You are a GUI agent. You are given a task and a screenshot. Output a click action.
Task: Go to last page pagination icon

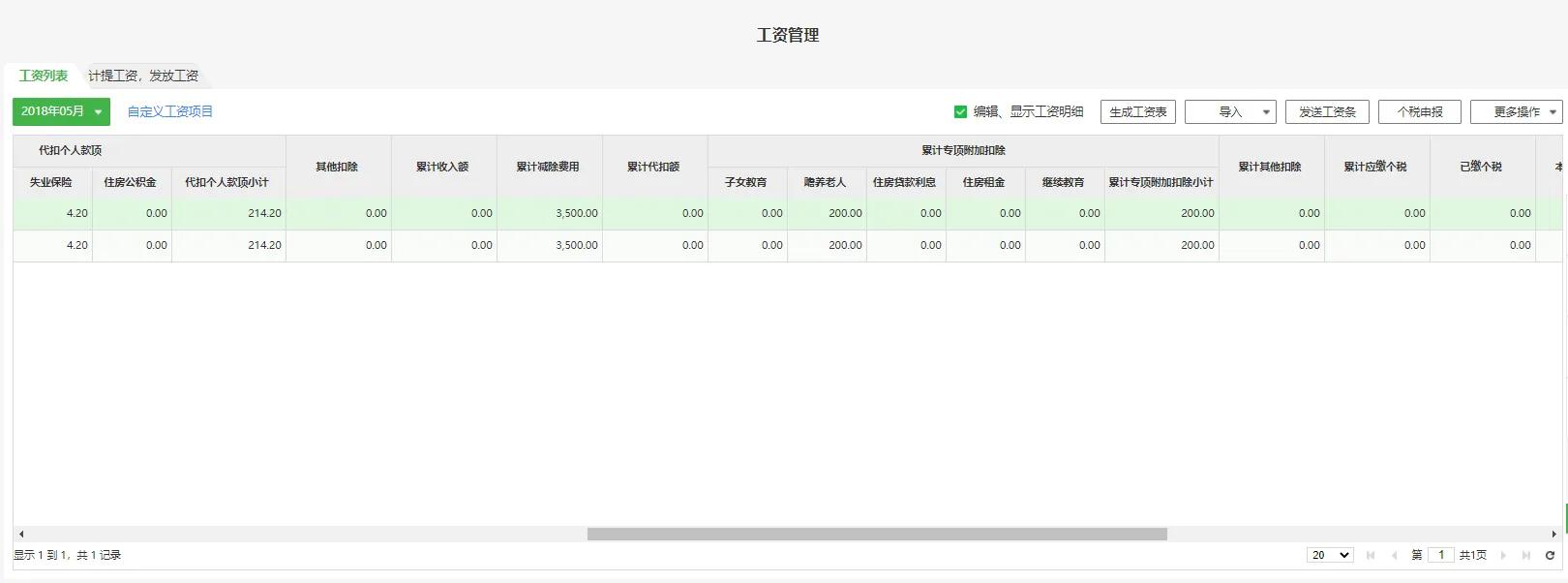coord(1526,555)
